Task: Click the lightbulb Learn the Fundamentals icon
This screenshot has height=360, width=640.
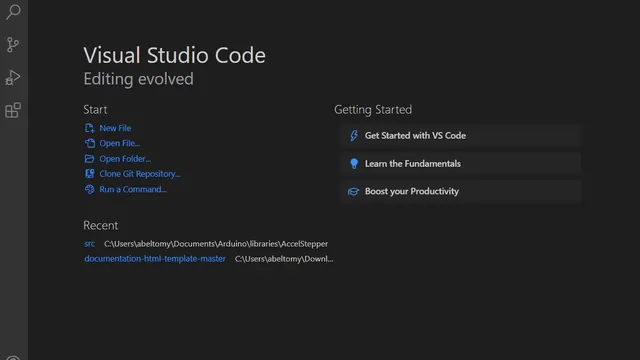Action: click(x=354, y=164)
